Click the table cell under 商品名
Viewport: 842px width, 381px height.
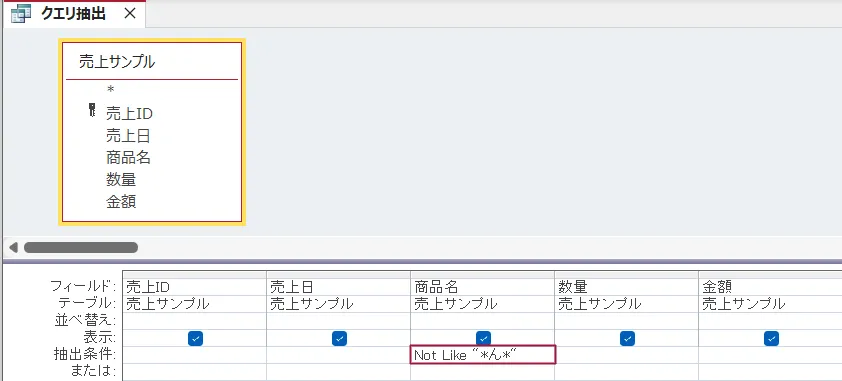(483, 304)
